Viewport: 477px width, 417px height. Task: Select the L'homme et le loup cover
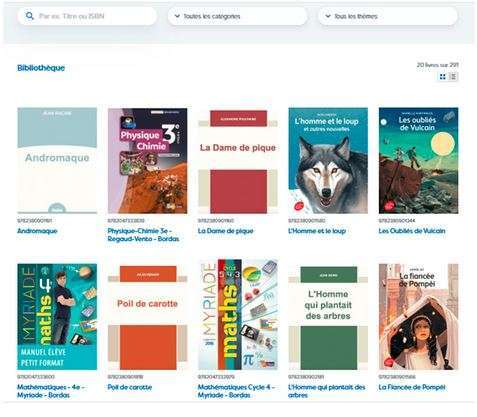(328, 160)
